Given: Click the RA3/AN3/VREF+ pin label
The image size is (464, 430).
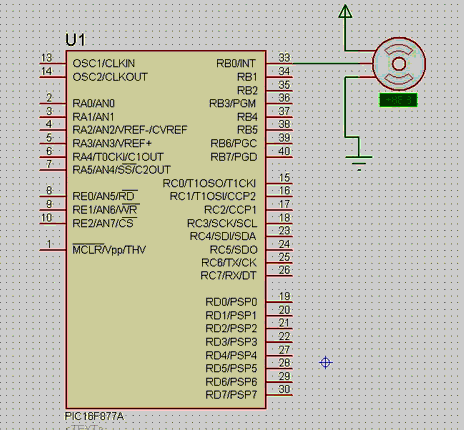Looking at the screenshot, I should [112, 143].
